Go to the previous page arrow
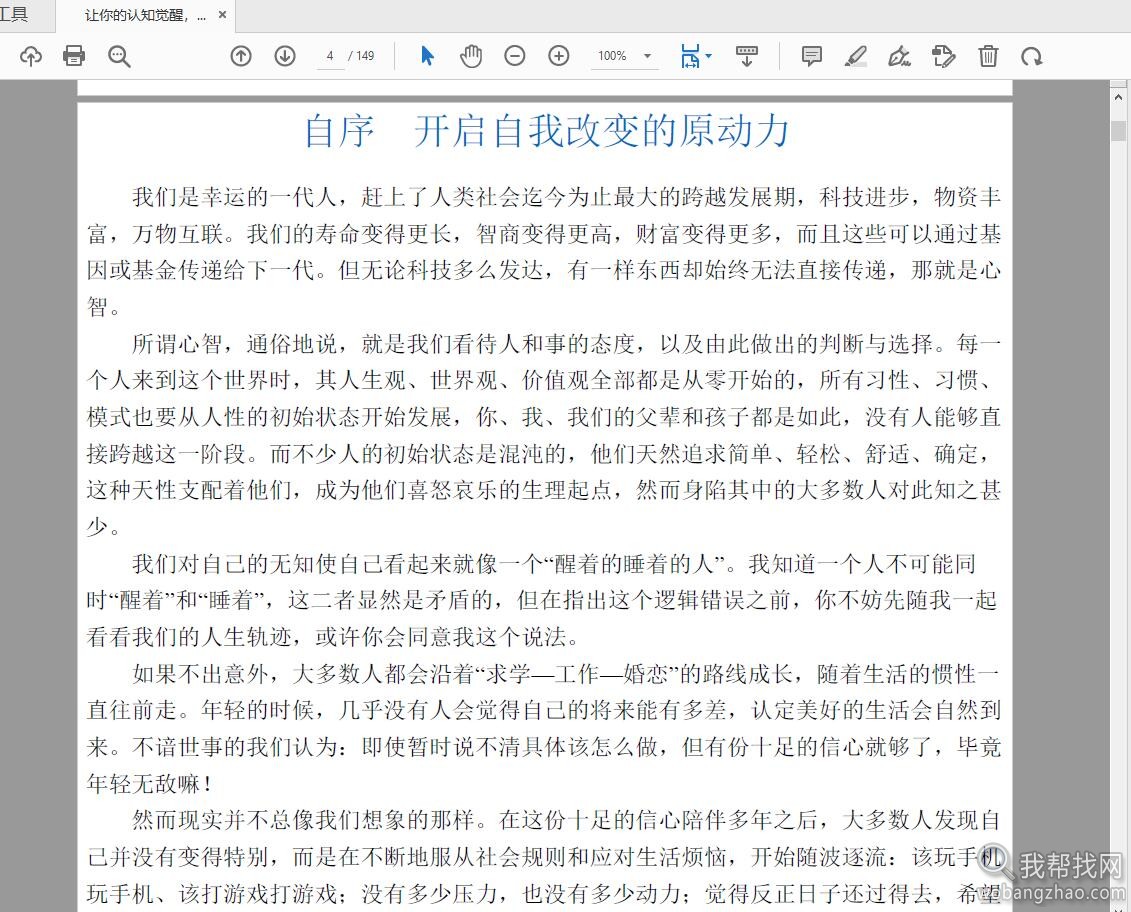Screen dimensions: 1131x912 (x=241, y=56)
